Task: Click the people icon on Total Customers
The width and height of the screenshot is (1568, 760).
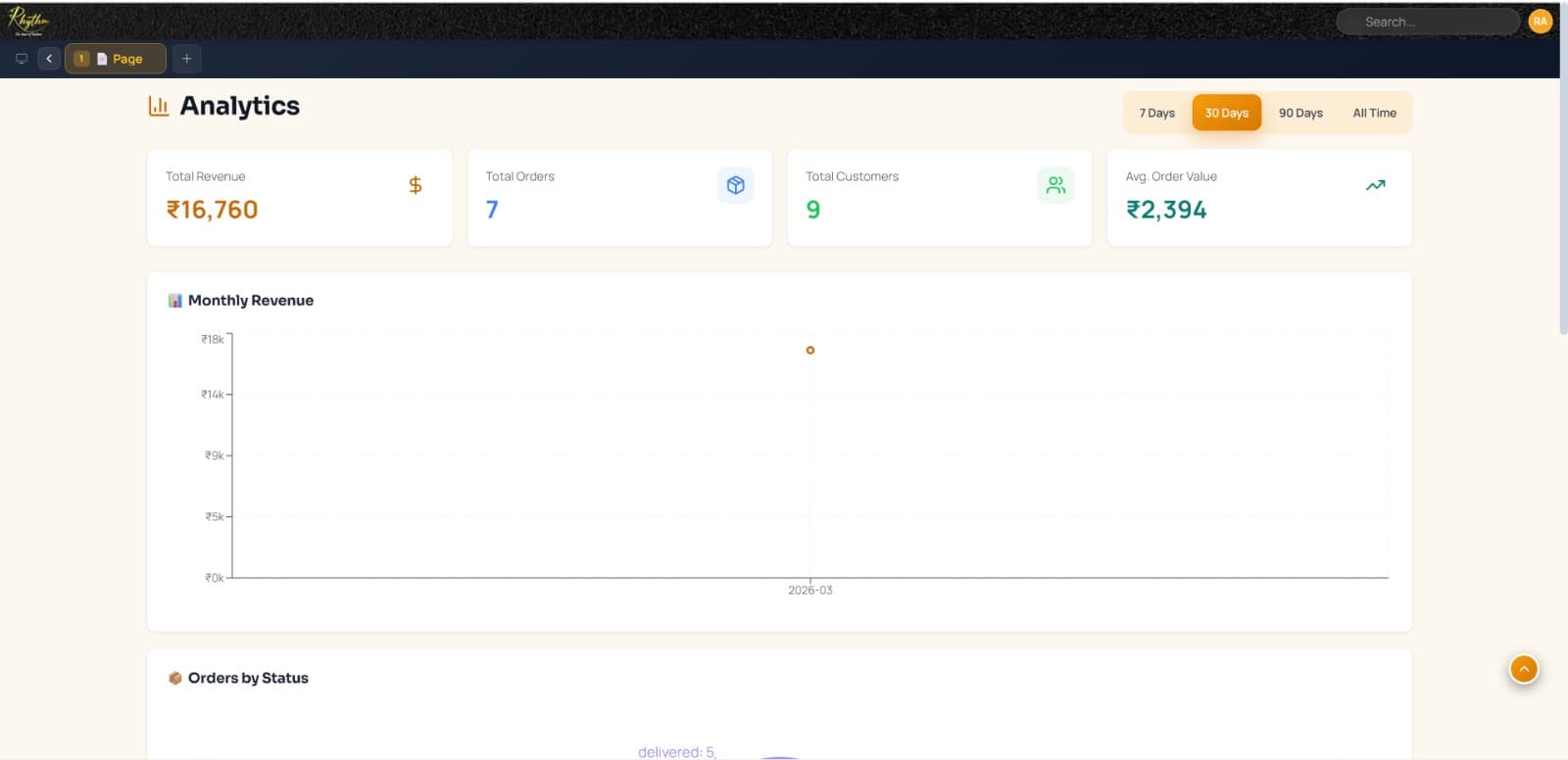Action: coord(1055,185)
